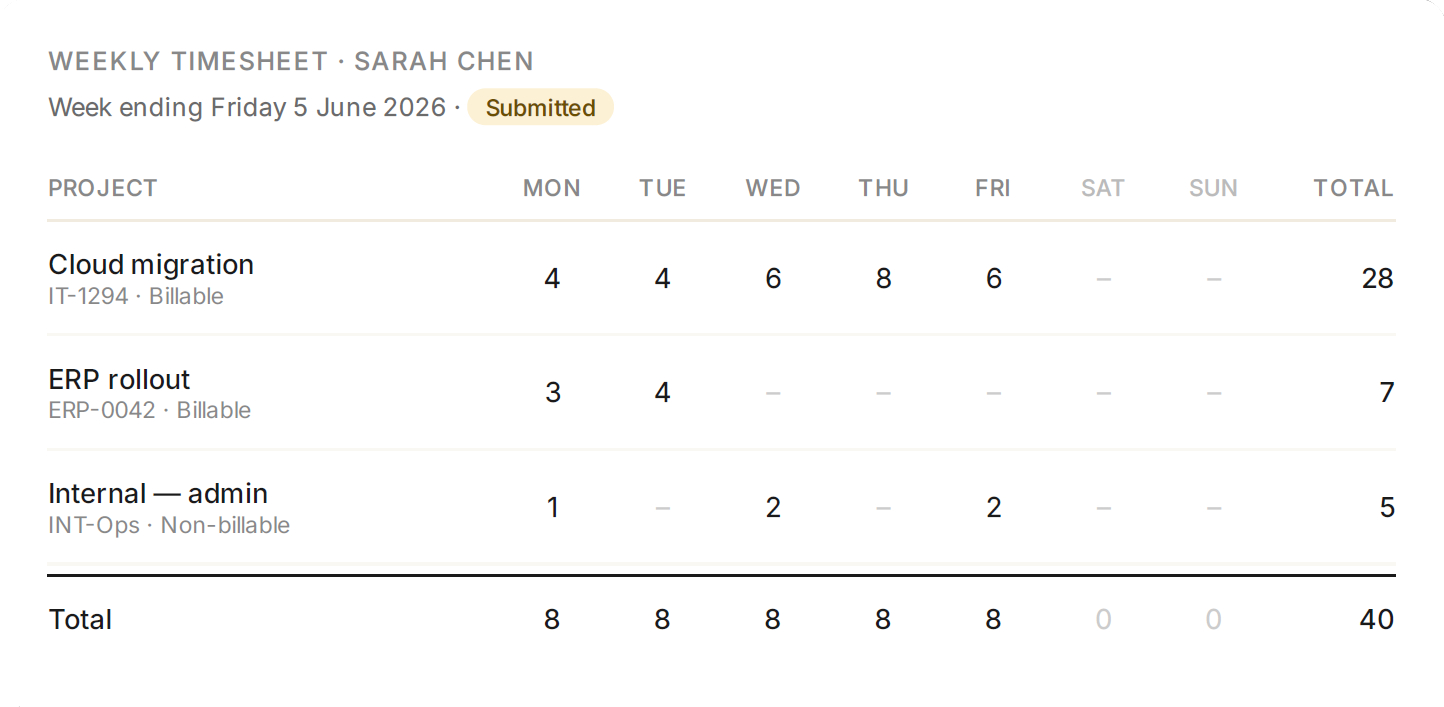Click ERP rollout Tuesday 4 hours cell
This screenshot has width=1444, height=707.
pyautogui.click(x=662, y=393)
